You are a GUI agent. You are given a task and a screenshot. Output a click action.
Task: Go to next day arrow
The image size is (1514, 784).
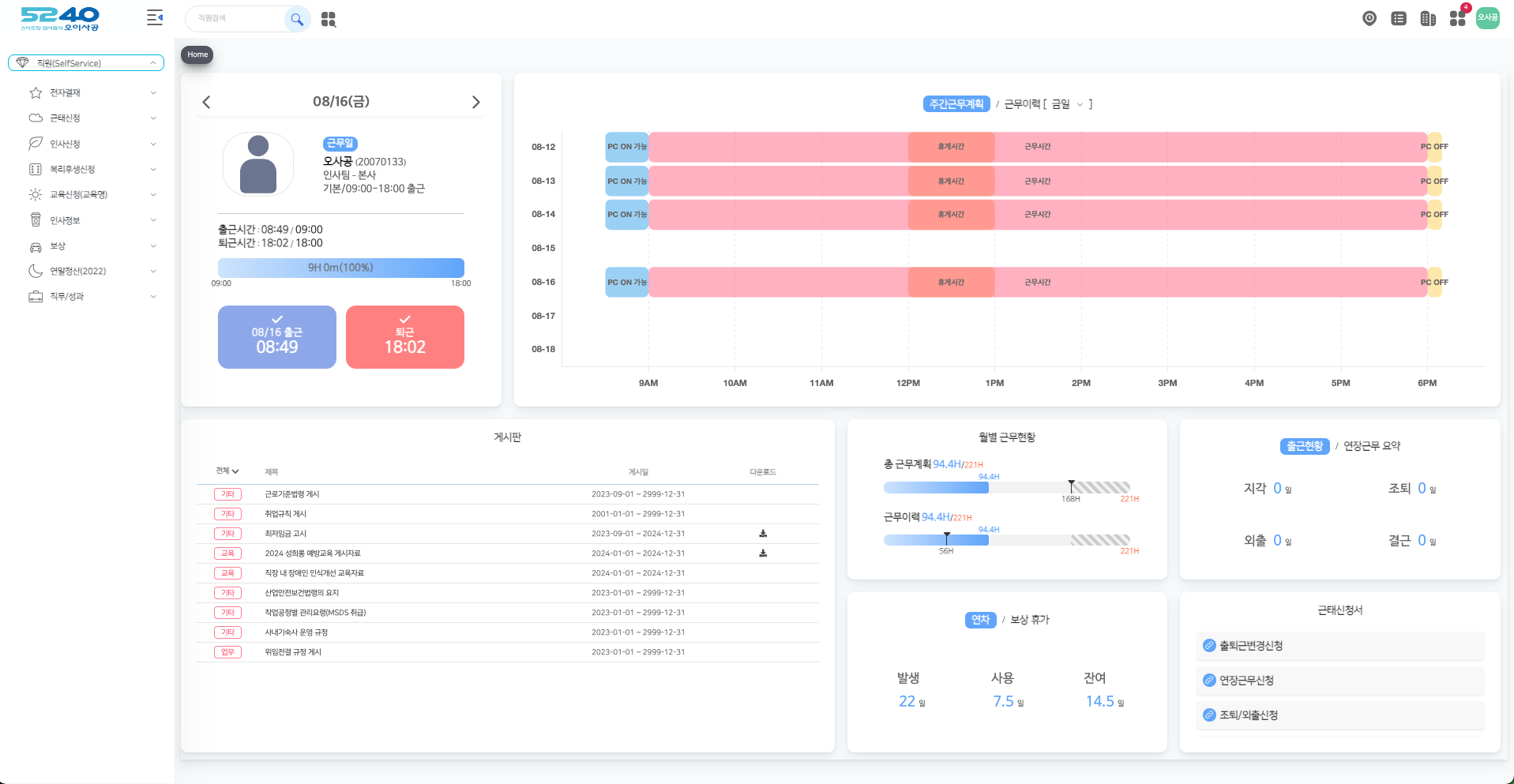475,102
